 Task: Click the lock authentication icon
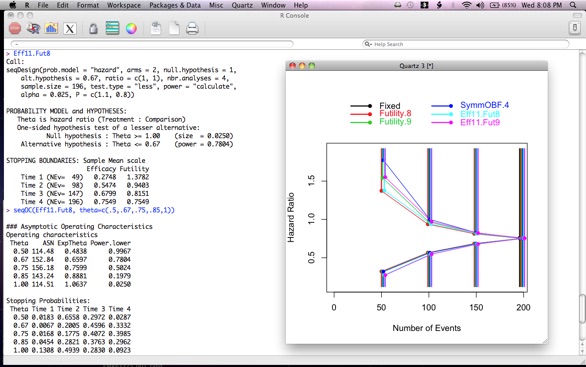(x=93, y=29)
